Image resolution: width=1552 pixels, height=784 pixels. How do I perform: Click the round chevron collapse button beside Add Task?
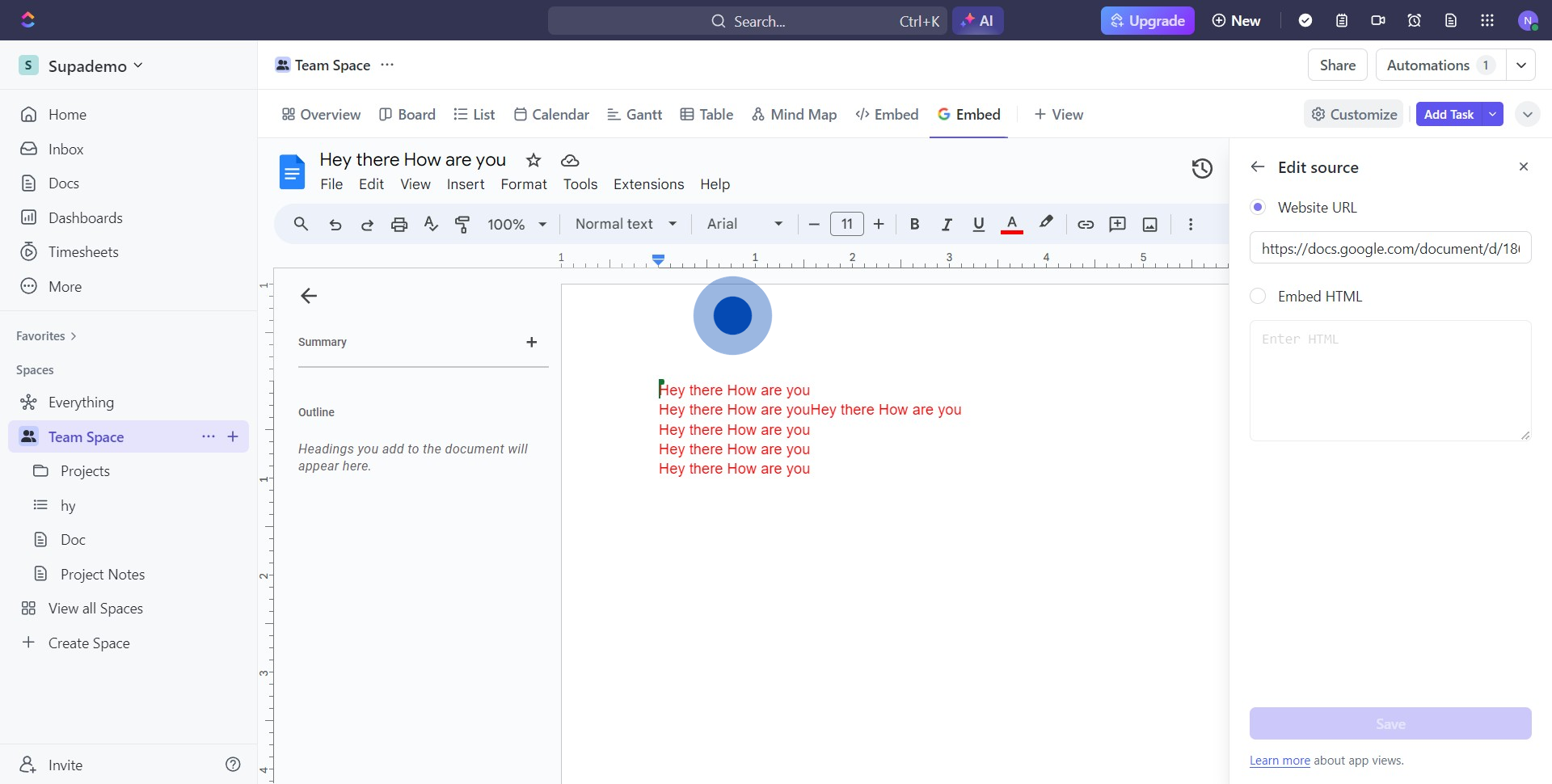[1527, 115]
